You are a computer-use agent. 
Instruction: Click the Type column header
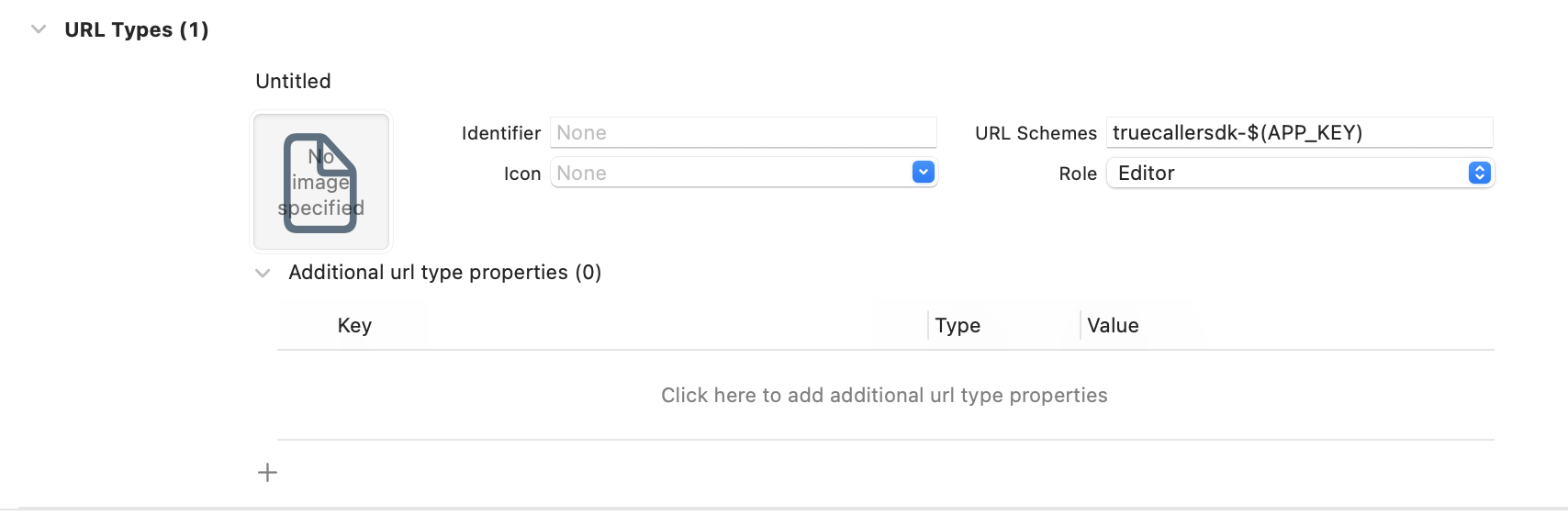(x=958, y=326)
